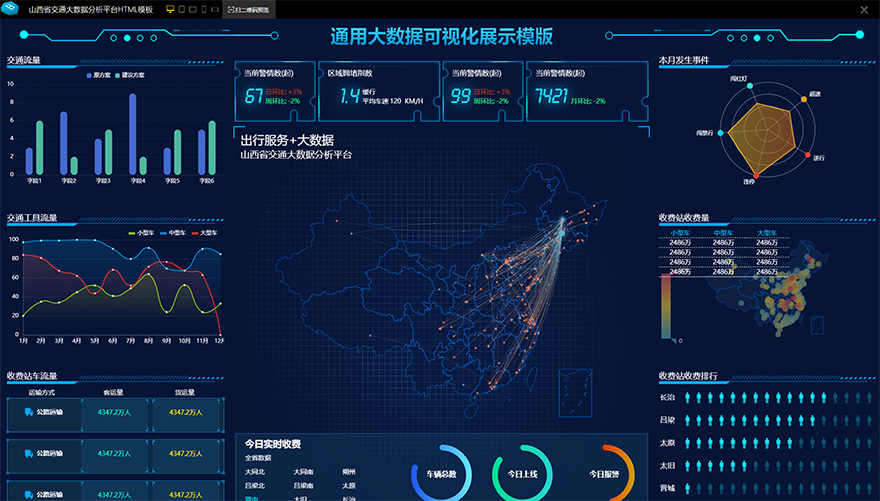
Task: Select the desktop monitor preview icon
Action: coord(169,9)
